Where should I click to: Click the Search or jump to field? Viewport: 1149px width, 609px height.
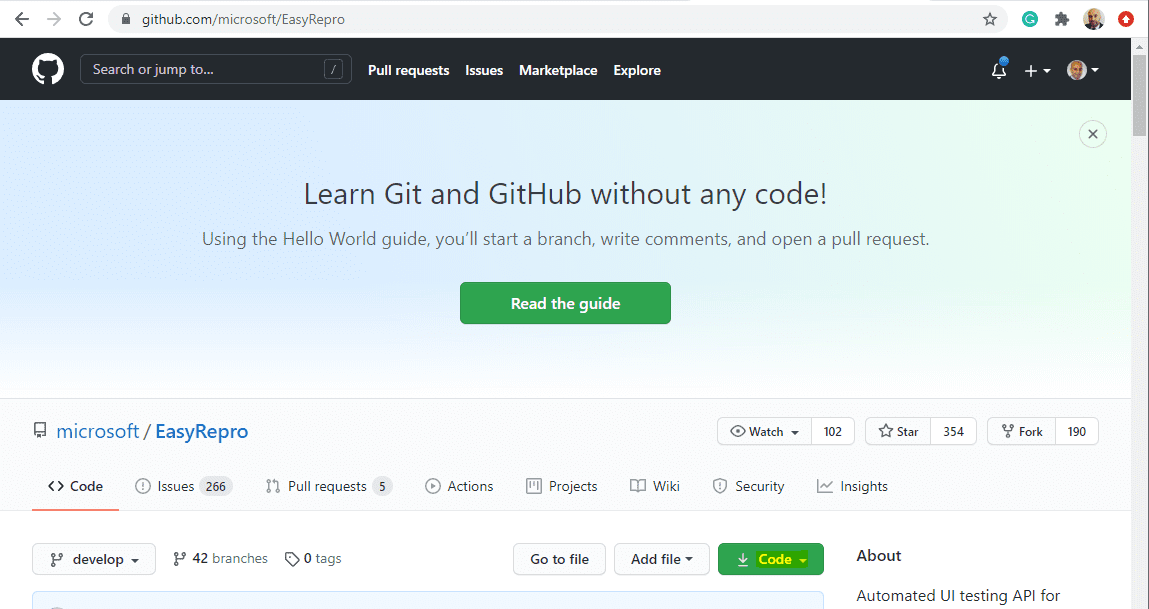point(205,70)
